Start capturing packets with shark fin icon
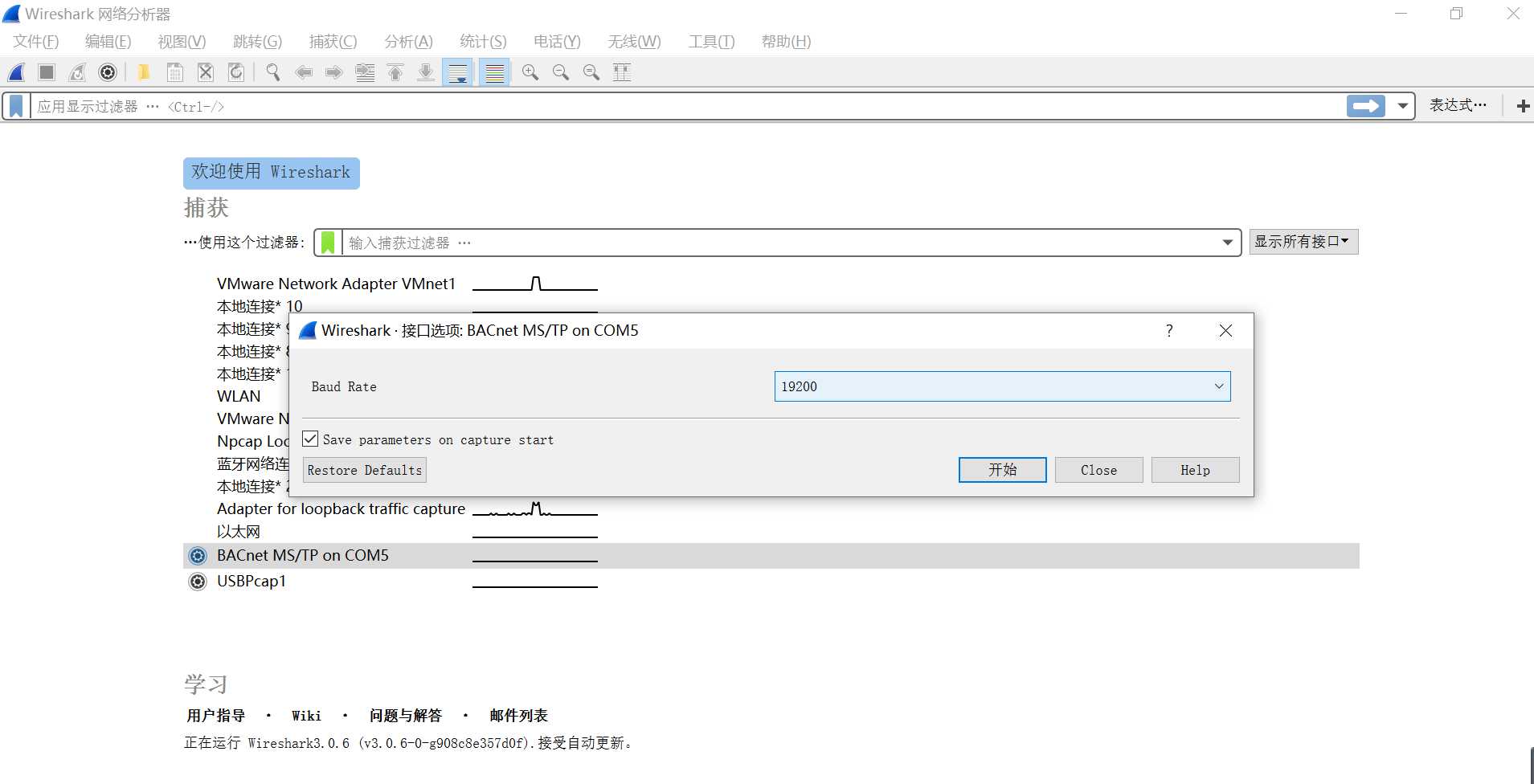The width and height of the screenshot is (1534, 784). [x=16, y=72]
